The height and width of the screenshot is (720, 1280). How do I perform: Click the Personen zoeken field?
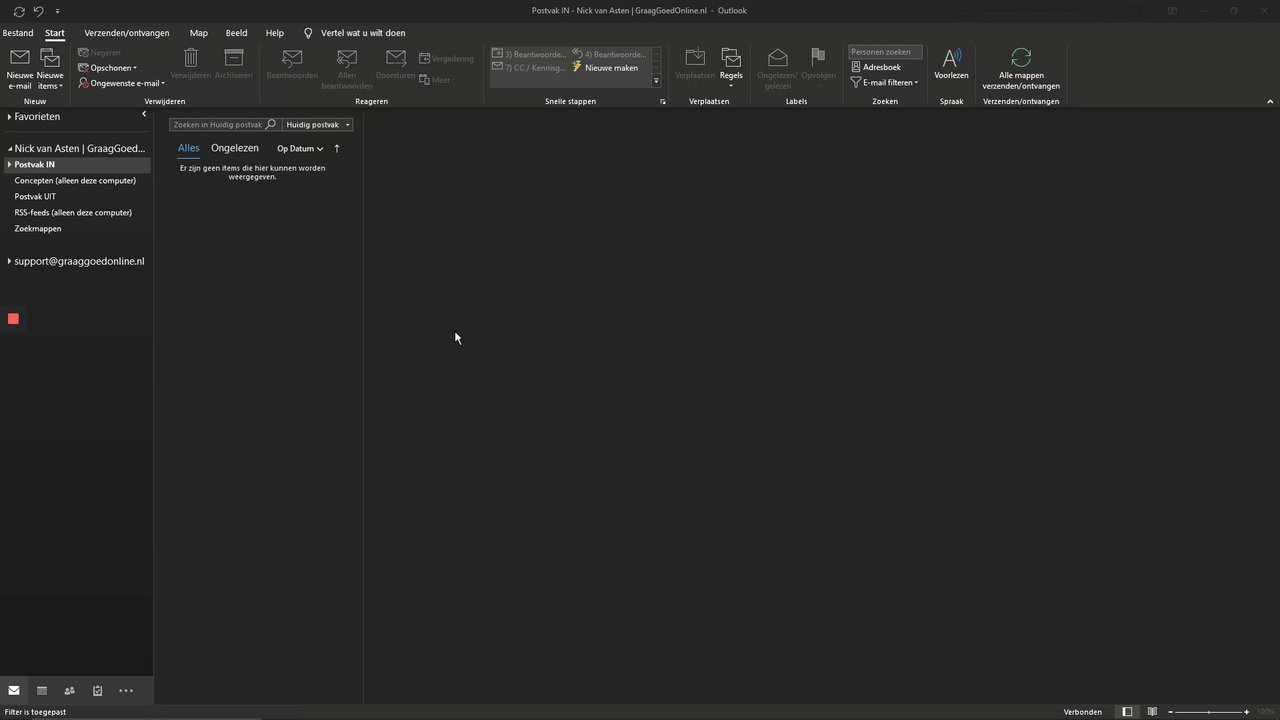click(885, 52)
